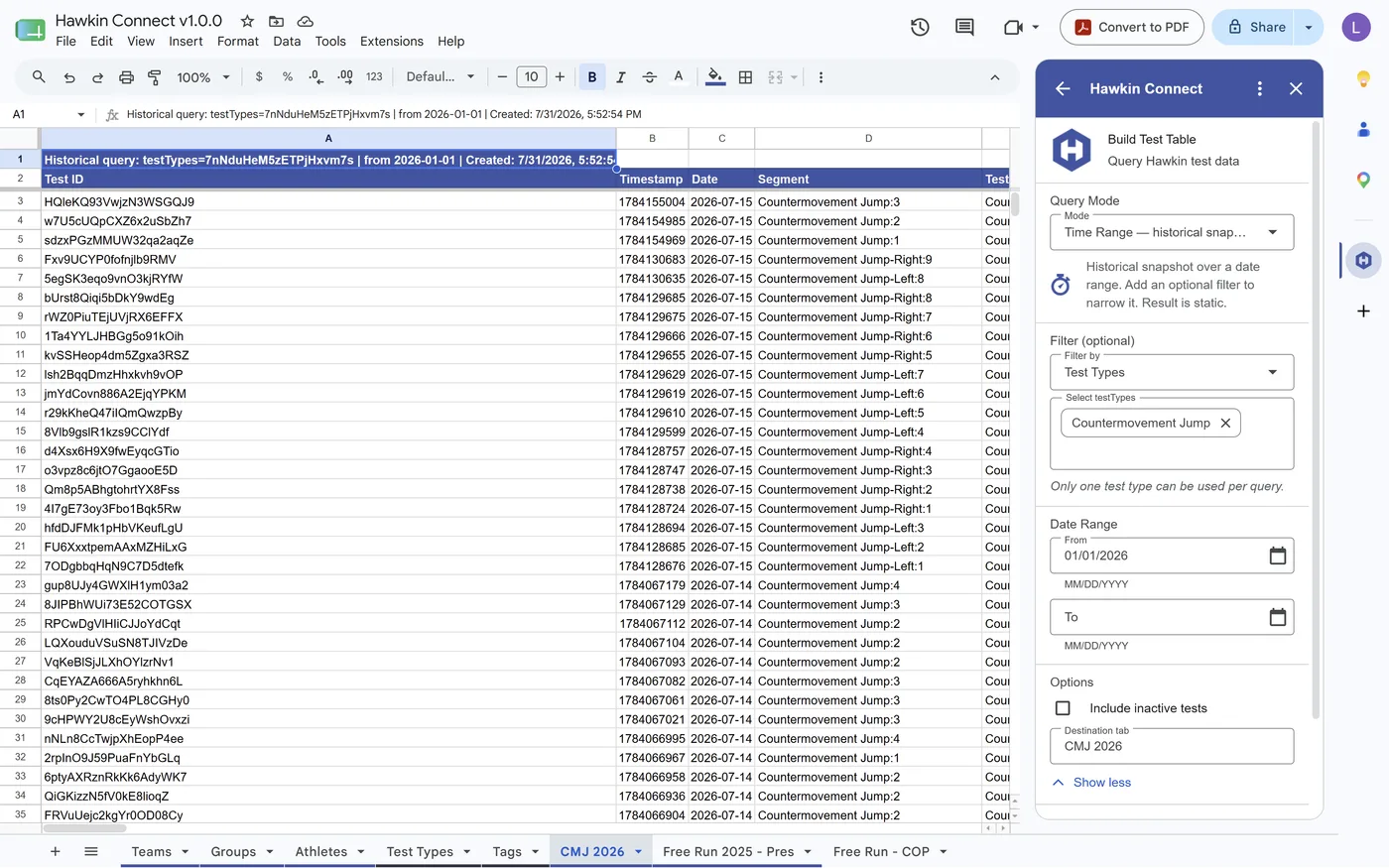The width and height of the screenshot is (1389, 868).
Task: Open more toolbar options
Action: coord(821,77)
